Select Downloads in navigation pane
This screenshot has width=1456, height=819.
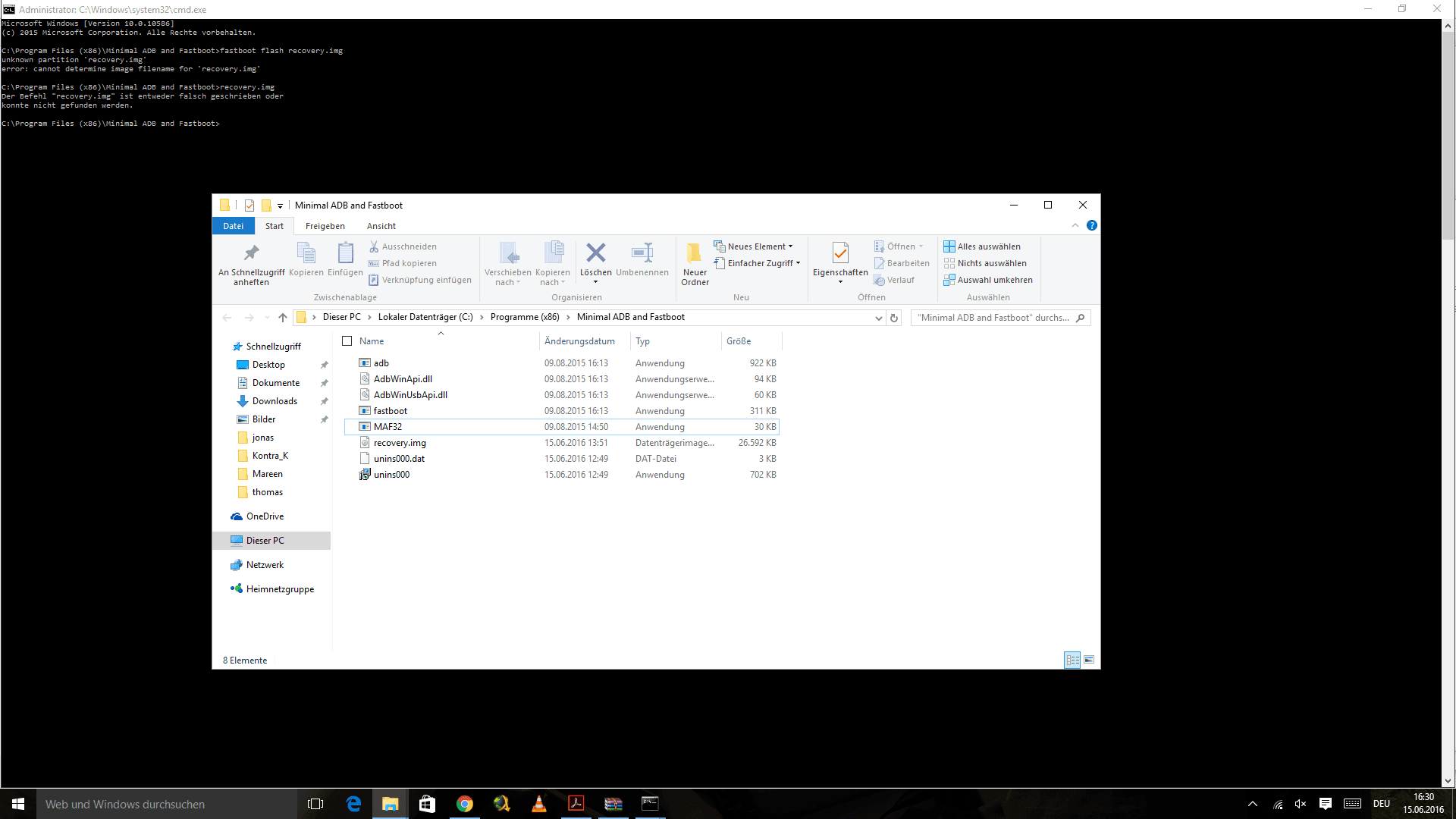point(275,401)
